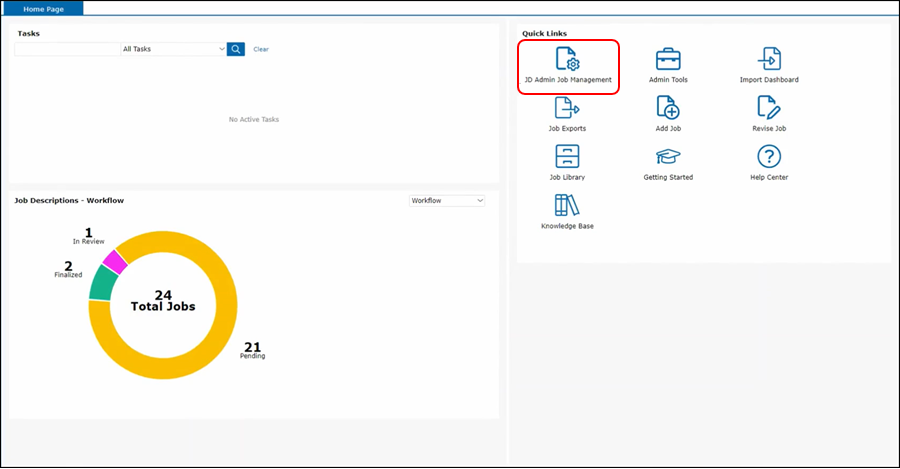The width and height of the screenshot is (900, 469).
Task: Expand the Workflow chart dropdown
Action: click(x=447, y=201)
